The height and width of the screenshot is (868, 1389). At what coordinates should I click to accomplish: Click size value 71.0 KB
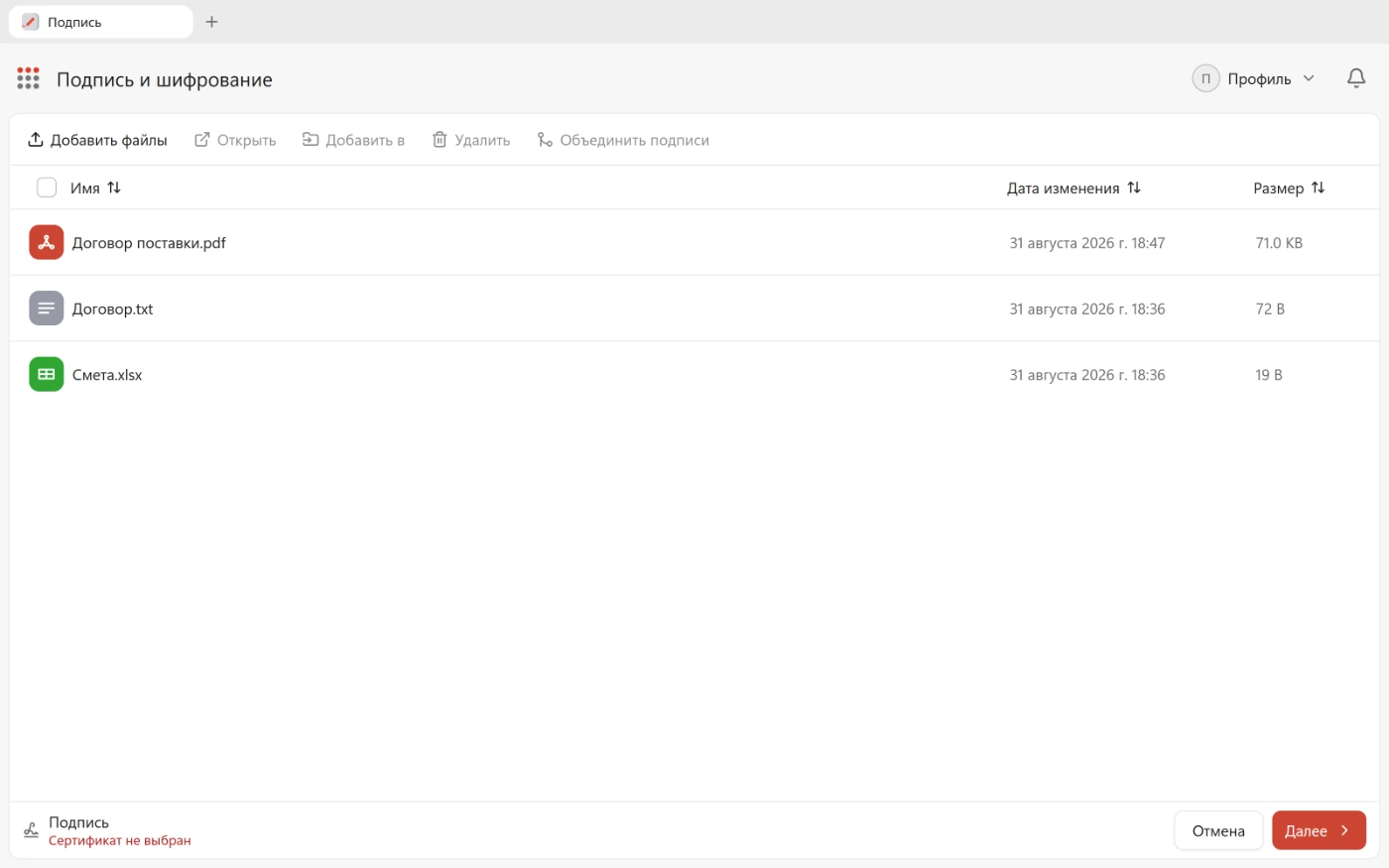[x=1279, y=243]
